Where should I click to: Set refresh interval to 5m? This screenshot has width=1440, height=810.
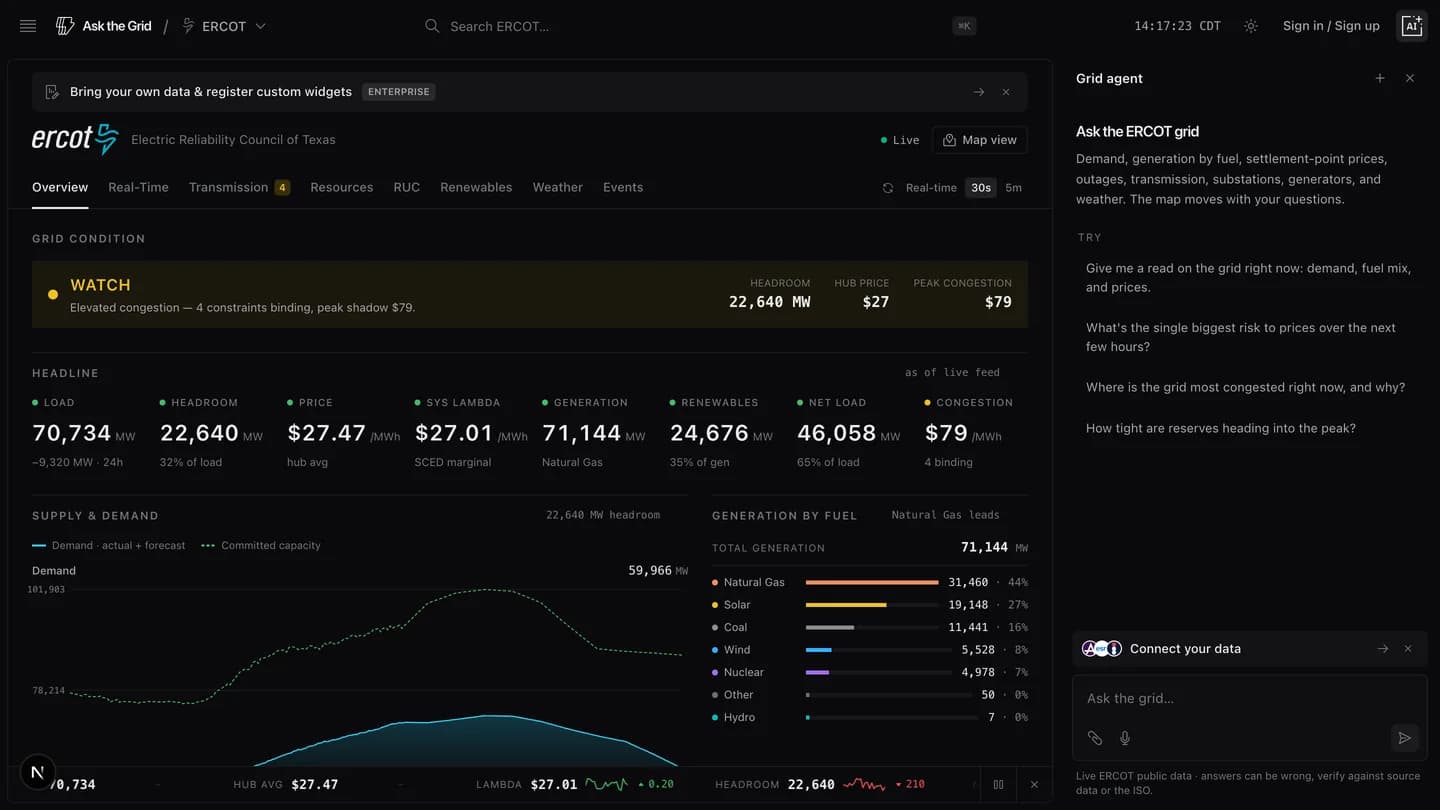pyautogui.click(x=1013, y=188)
